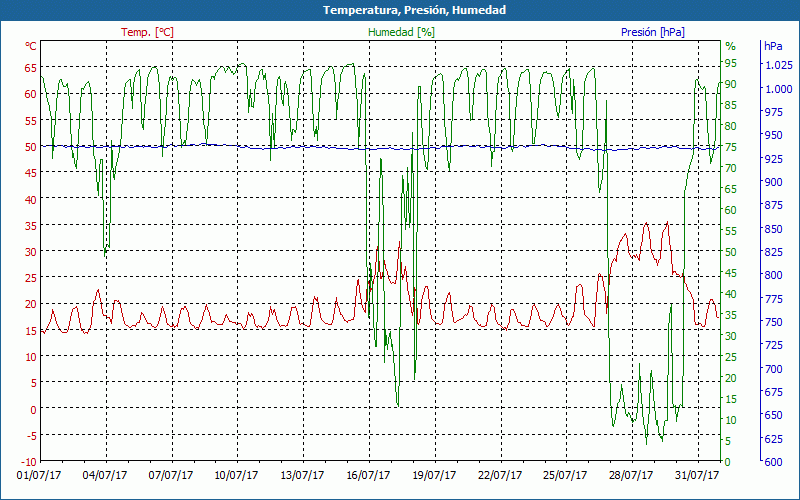The image size is (800, 500).
Task: Click date label '07/07/17' on the time axis
Action: (171, 475)
